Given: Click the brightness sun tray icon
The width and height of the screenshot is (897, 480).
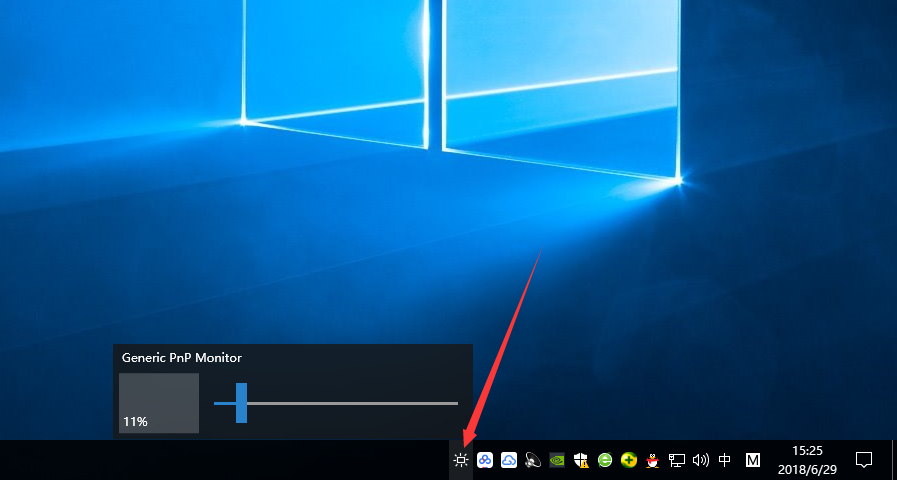Looking at the screenshot, I should click(x=461, y=459).
